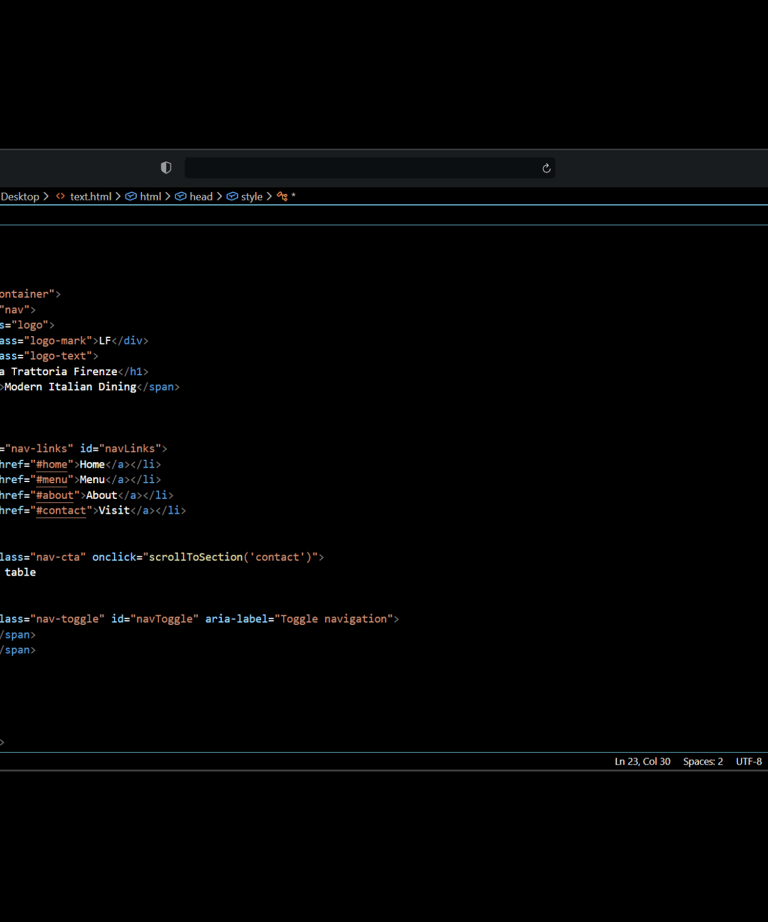Screen dimensions: 768x922
Task: Click the style symbol icon in breadcrumbs
Action: (232, 197)
